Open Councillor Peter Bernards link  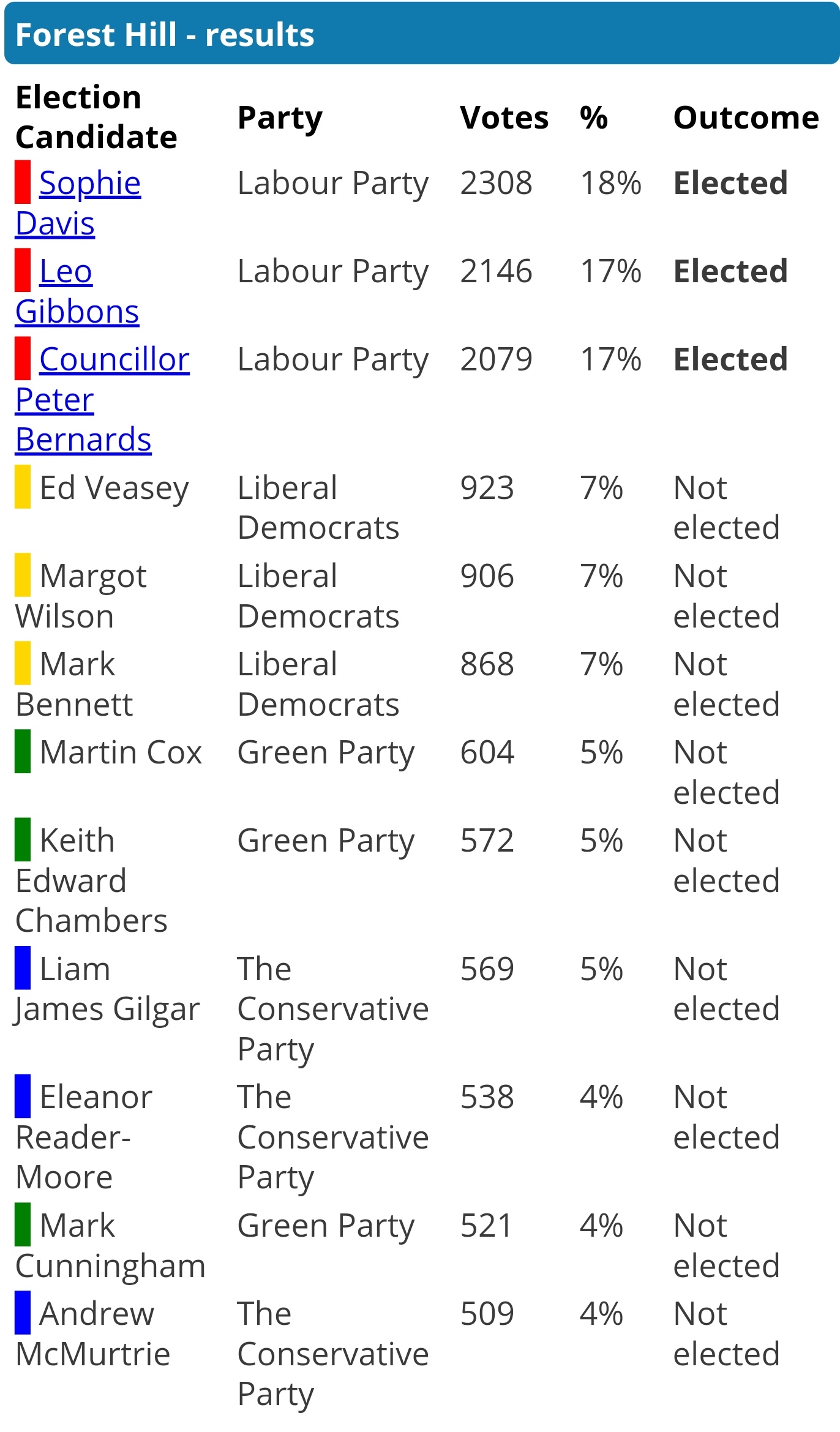coord(114,360)
